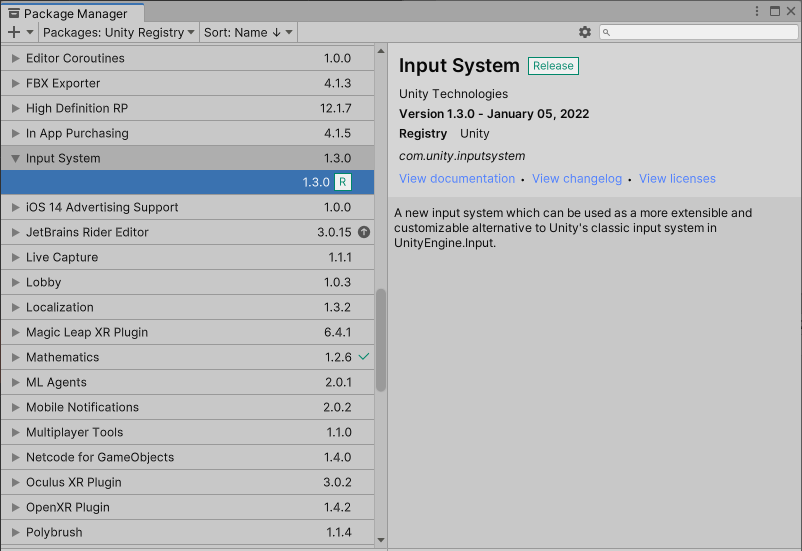Click the Mathematics installed checkmark icon
This screenshot has height=551, width=802.
[364, 357]
